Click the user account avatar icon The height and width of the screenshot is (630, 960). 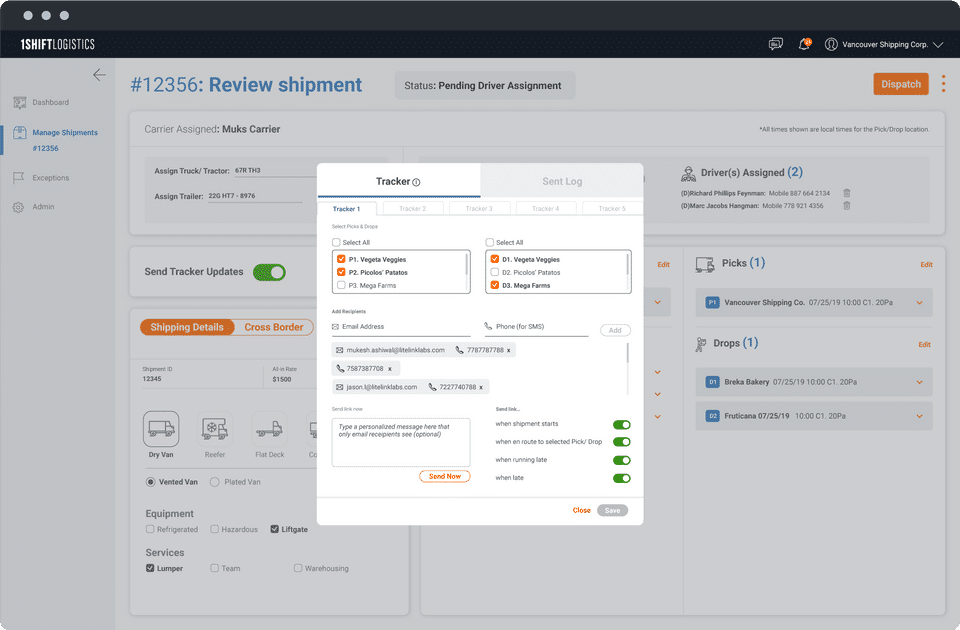click(x=831, y=44)
